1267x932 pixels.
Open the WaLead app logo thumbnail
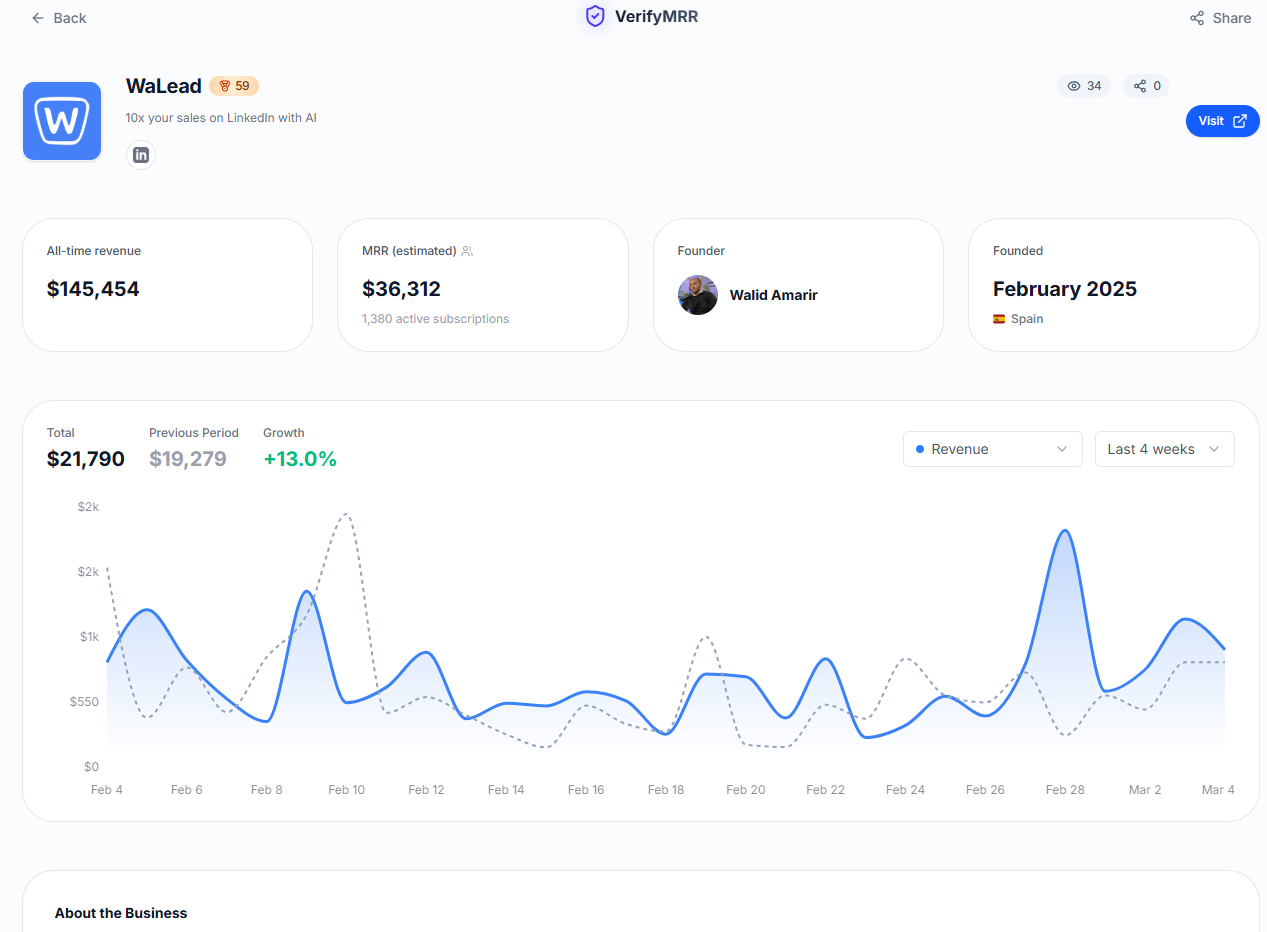point(62,121)
